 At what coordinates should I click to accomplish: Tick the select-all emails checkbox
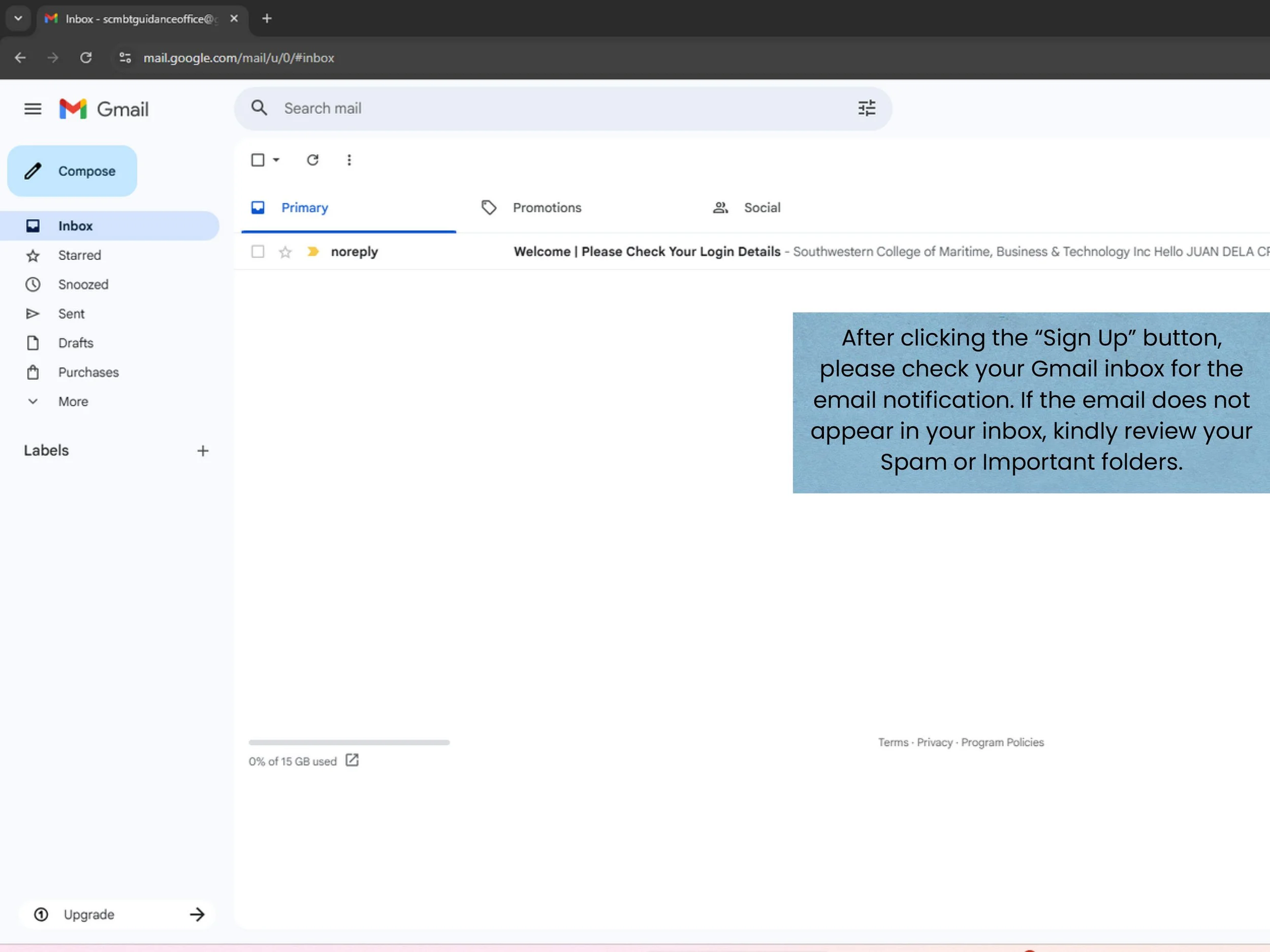click(x=258, y=160)
